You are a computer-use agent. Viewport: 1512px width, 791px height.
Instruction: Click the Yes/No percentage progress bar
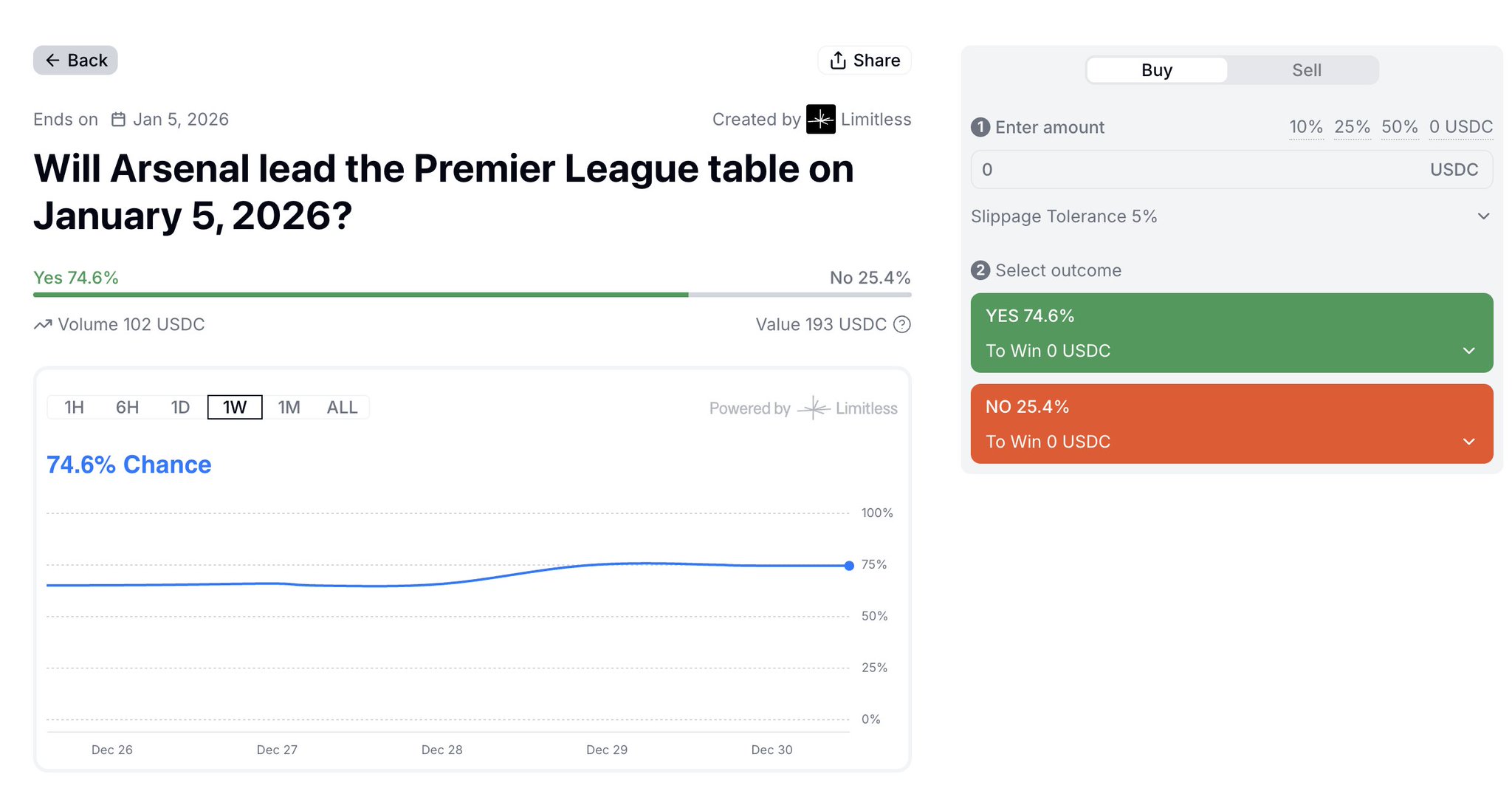[x=472, y=295]
